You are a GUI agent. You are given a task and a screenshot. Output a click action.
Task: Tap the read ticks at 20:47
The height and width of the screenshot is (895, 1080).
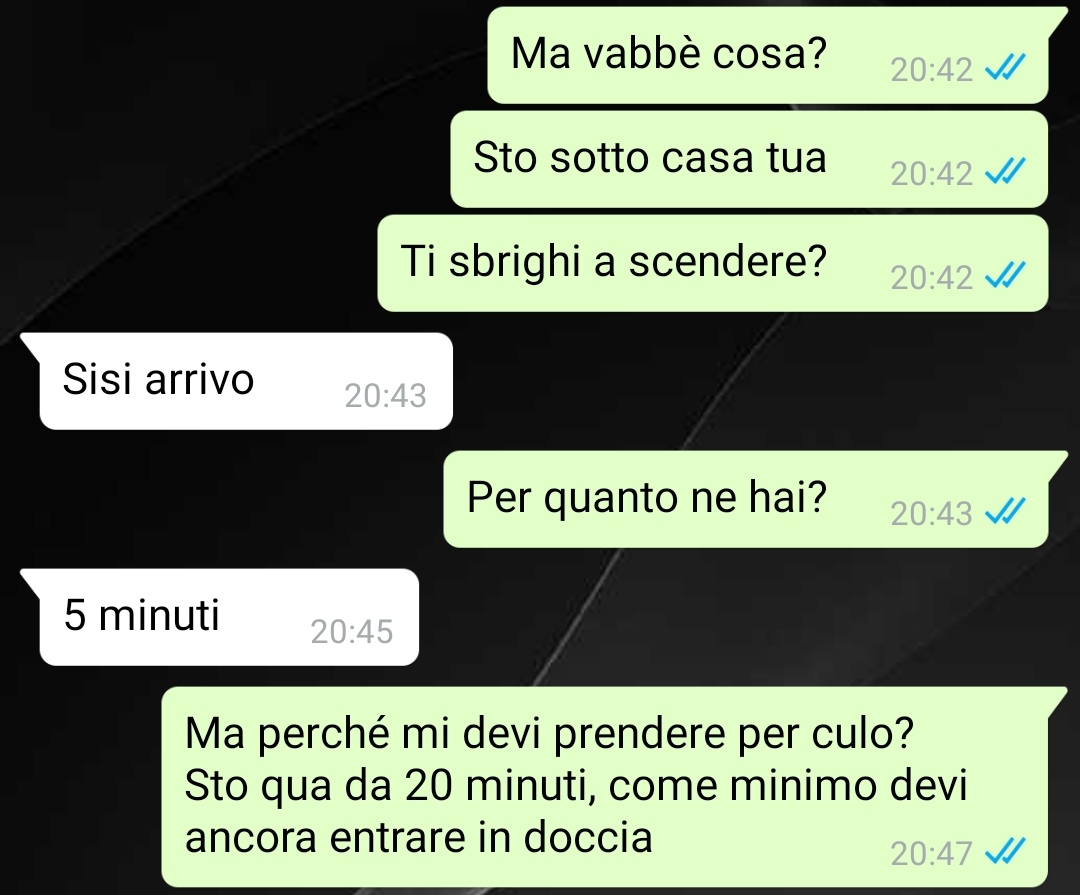1006,852
